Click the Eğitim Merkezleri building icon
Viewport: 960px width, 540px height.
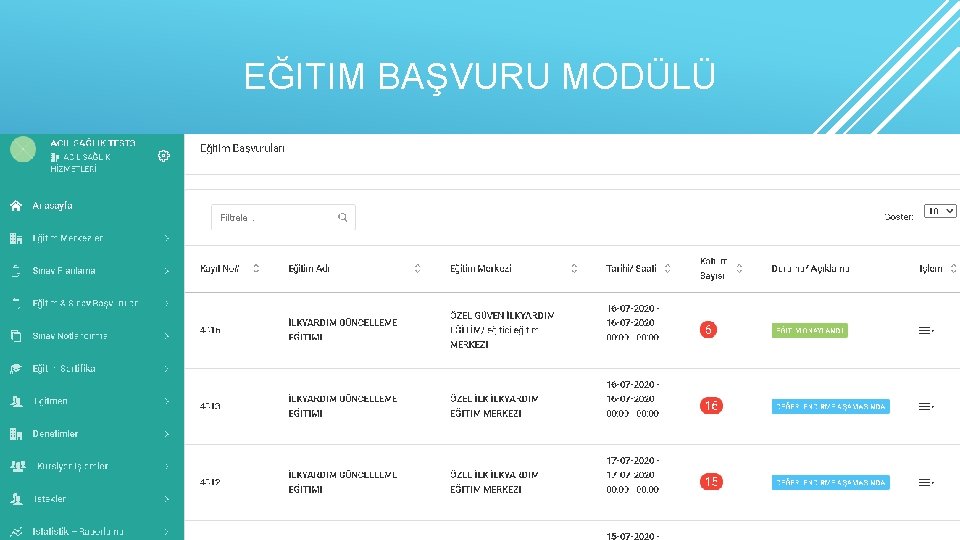click(x=16, y=238)
